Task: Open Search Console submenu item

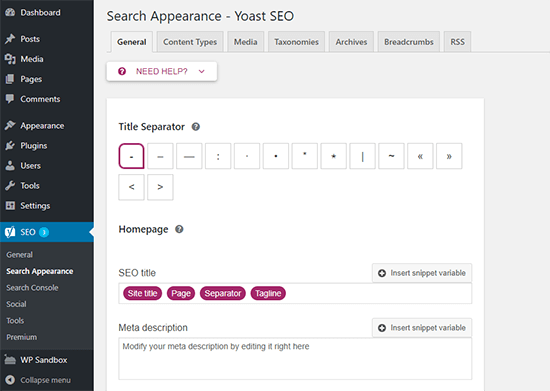Action: [32, 288]
